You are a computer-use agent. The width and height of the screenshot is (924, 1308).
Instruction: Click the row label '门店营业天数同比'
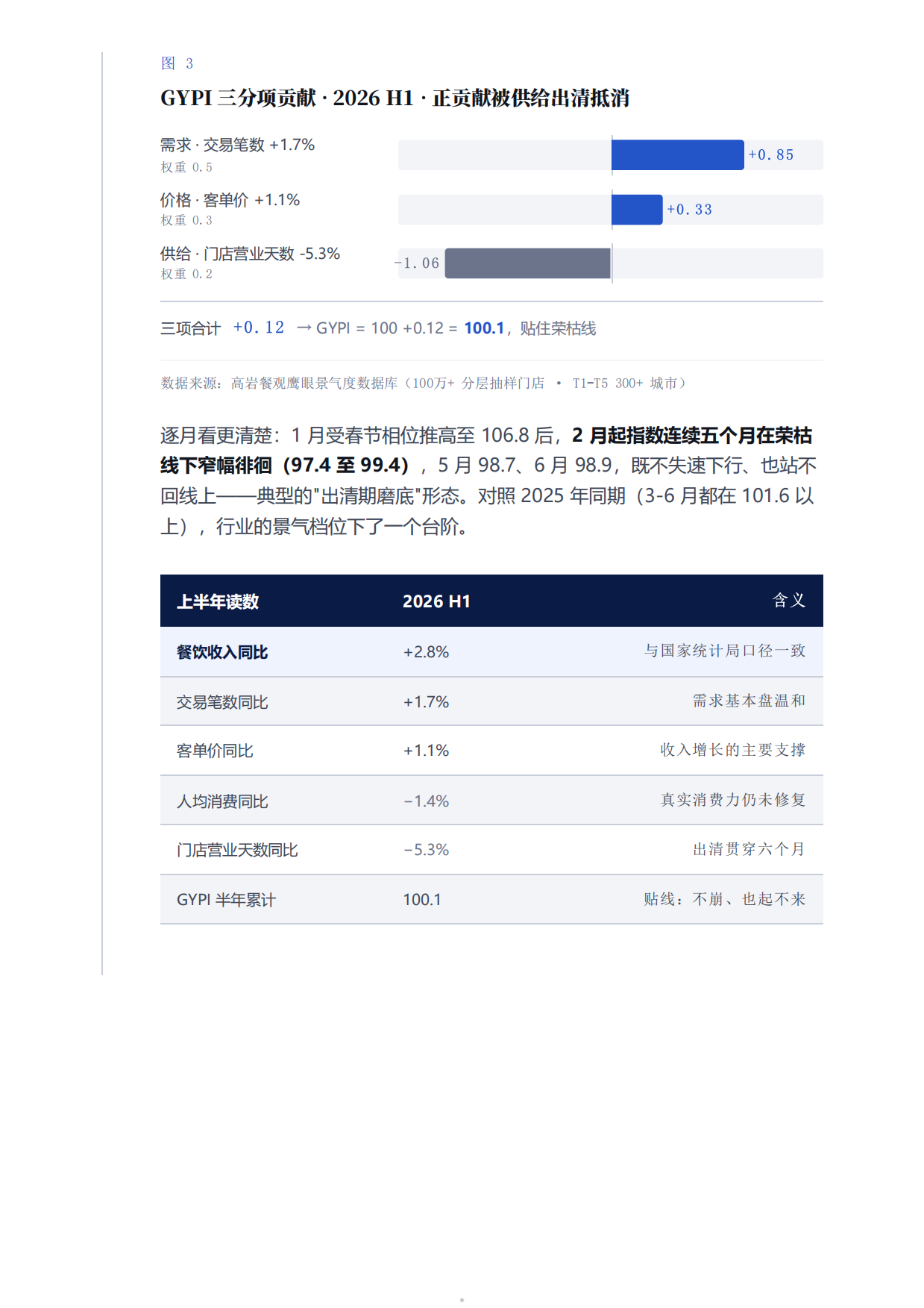(x=237, y=850)
